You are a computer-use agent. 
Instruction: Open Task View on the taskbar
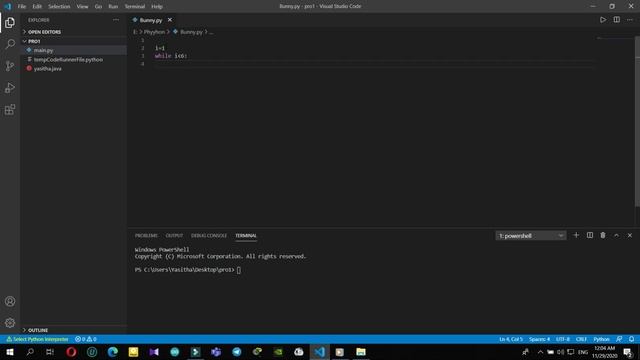point(50,352)
